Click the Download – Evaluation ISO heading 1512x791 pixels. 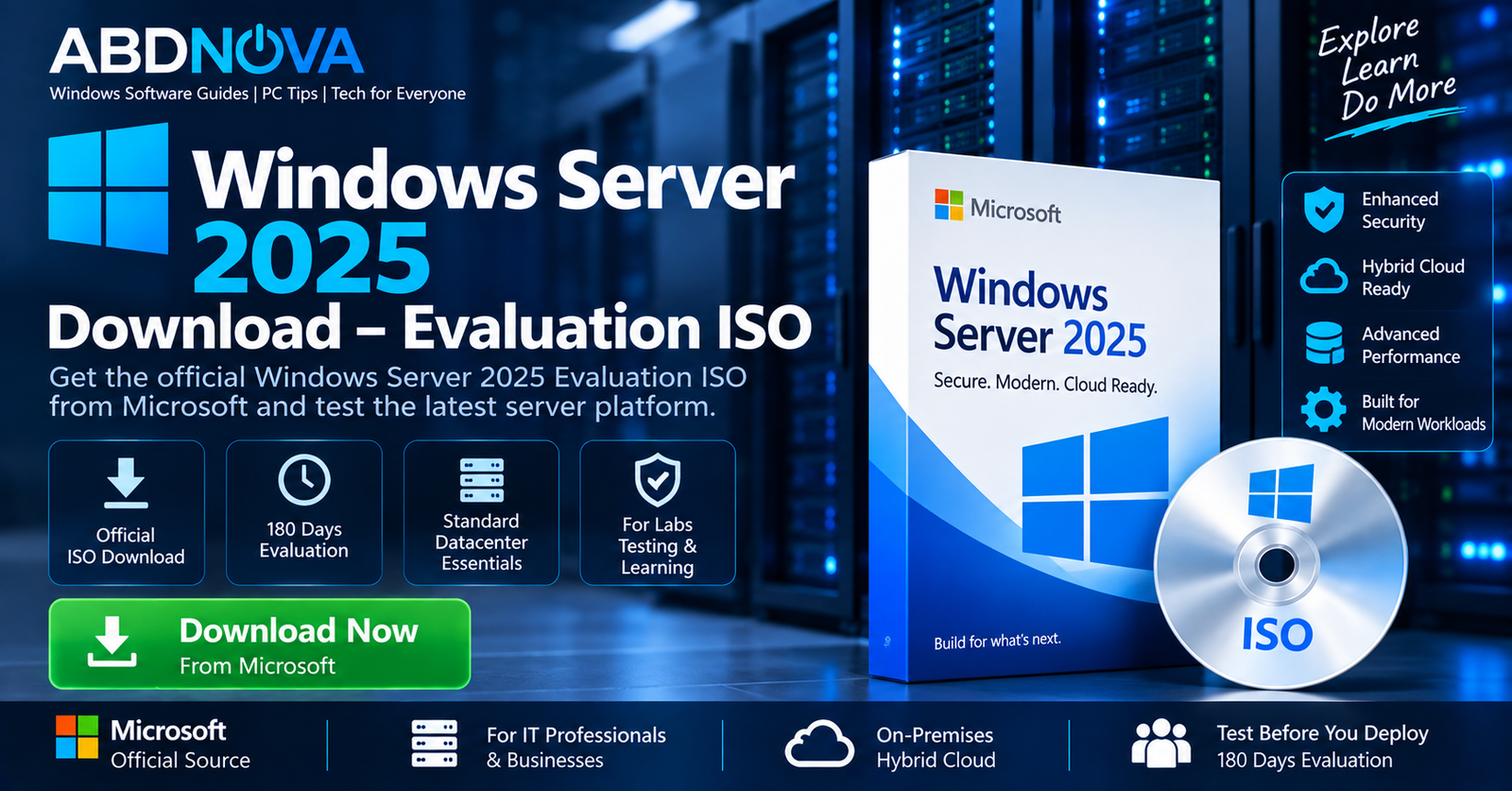pyautogui.click(x=430, y=327)
